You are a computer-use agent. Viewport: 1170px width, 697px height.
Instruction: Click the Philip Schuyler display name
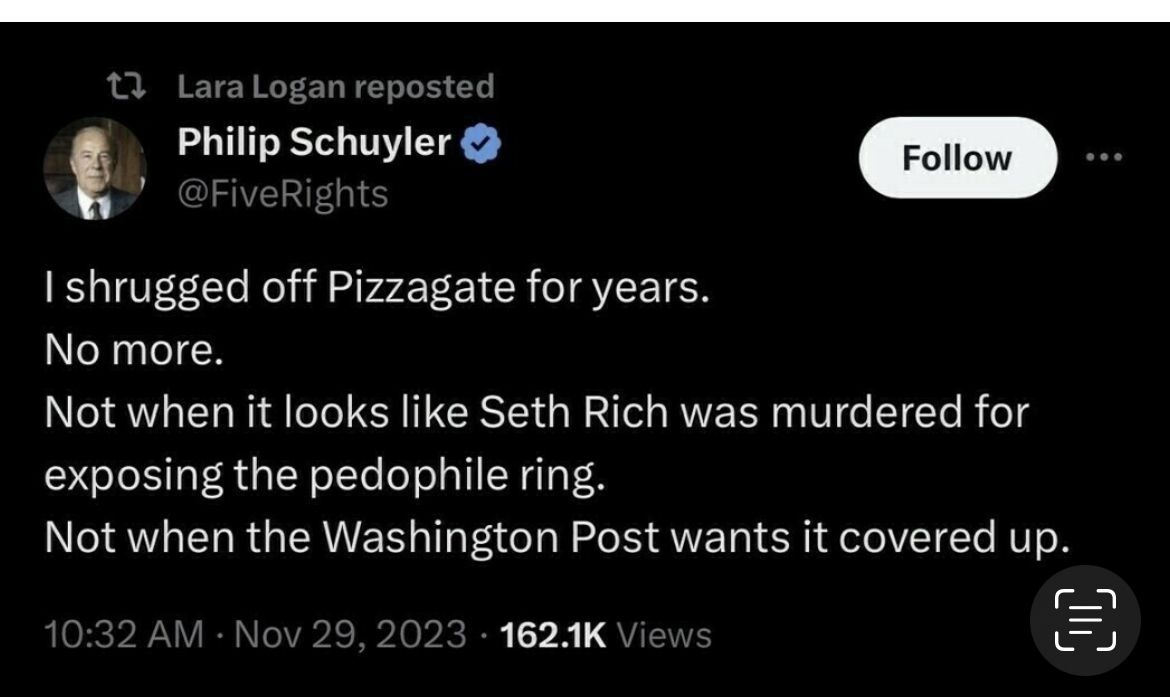(x=314, y=144)
